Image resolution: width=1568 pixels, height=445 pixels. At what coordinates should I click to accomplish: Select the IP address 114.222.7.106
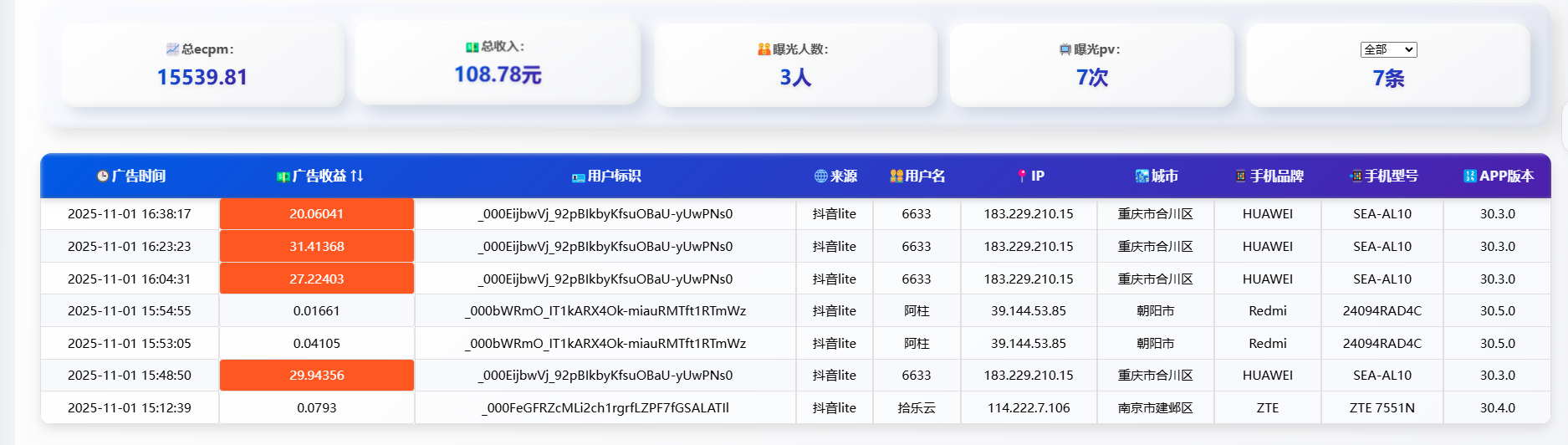1029,408
